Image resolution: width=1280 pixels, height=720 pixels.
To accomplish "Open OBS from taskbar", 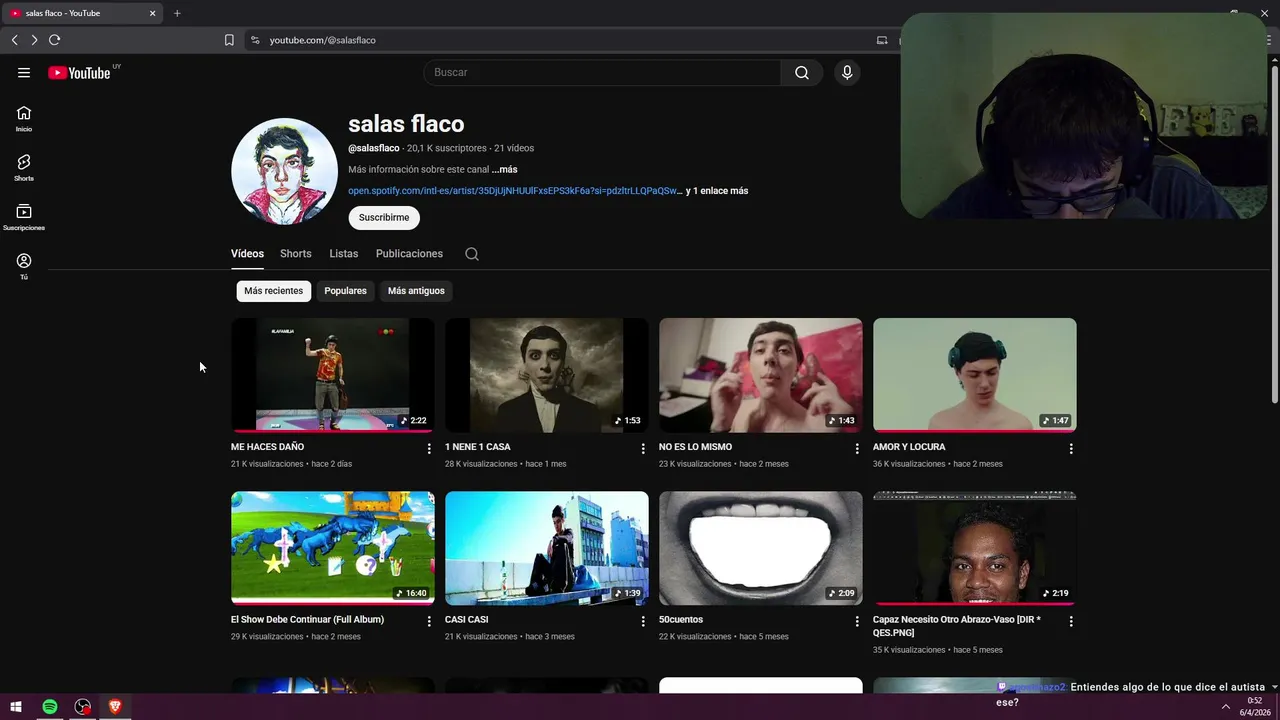I will pos(83,707).
